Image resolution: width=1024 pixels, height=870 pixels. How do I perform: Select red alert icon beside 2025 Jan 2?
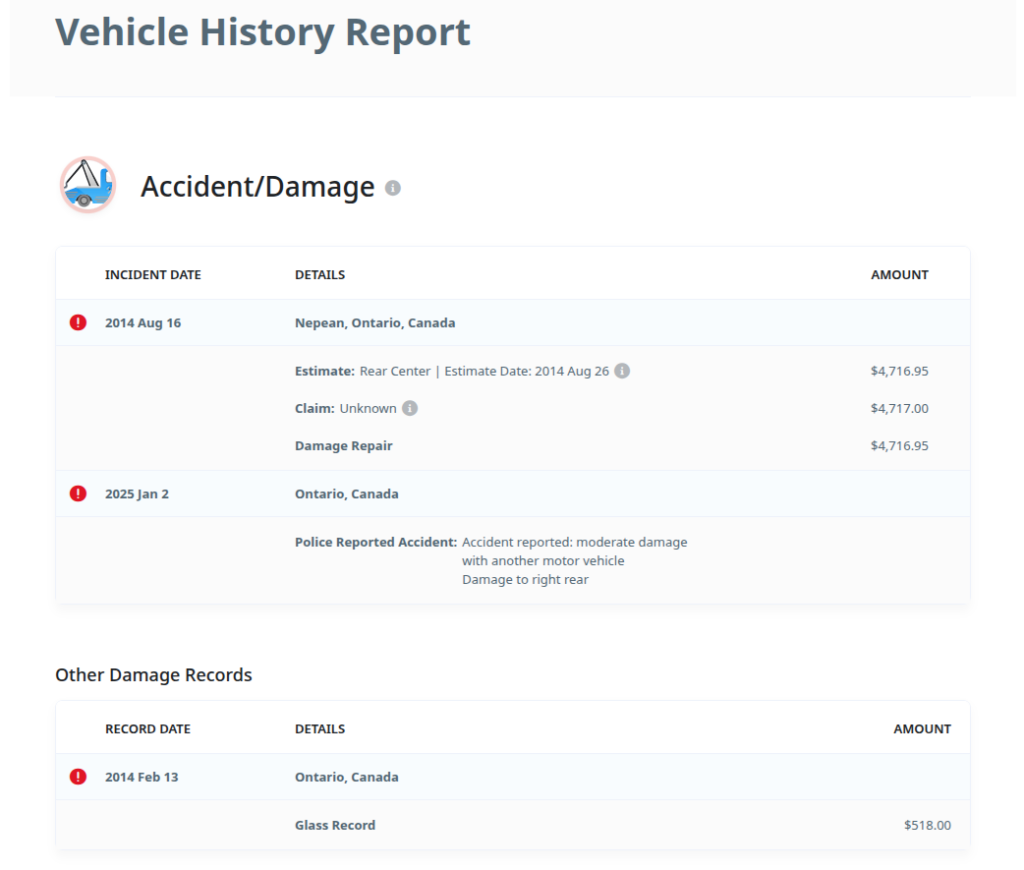[x=78, y=494]
